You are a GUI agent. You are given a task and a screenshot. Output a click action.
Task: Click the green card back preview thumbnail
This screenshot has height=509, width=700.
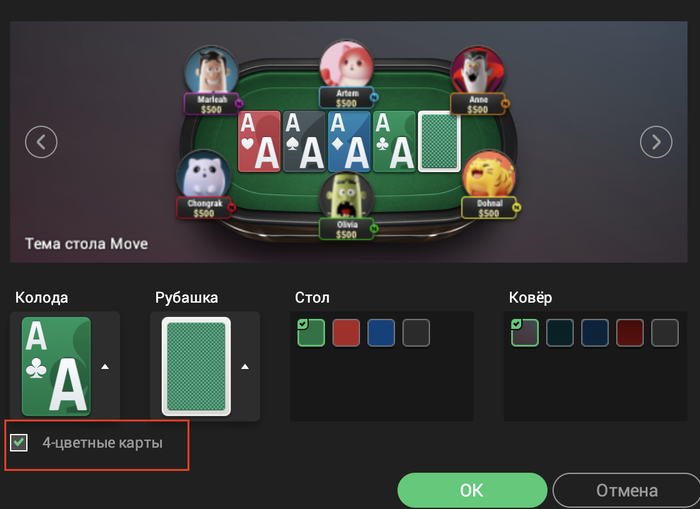click(x=196, y=367)
